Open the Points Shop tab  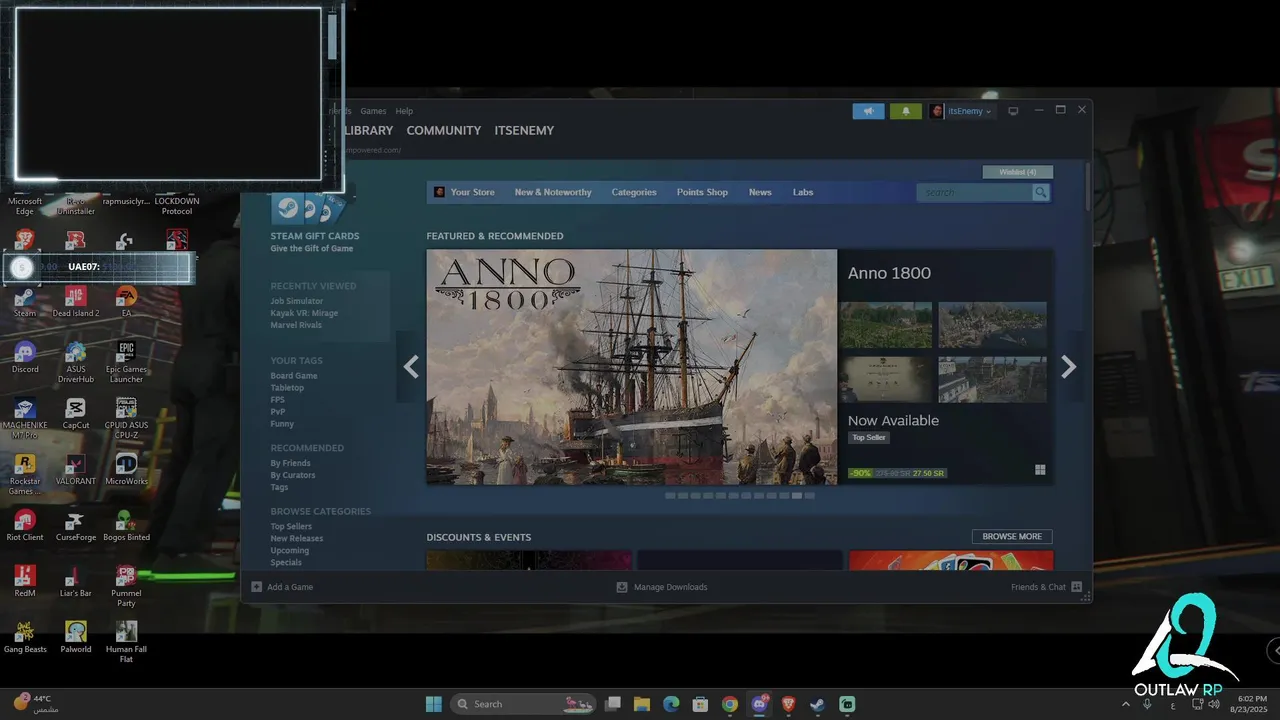point(702,192)
